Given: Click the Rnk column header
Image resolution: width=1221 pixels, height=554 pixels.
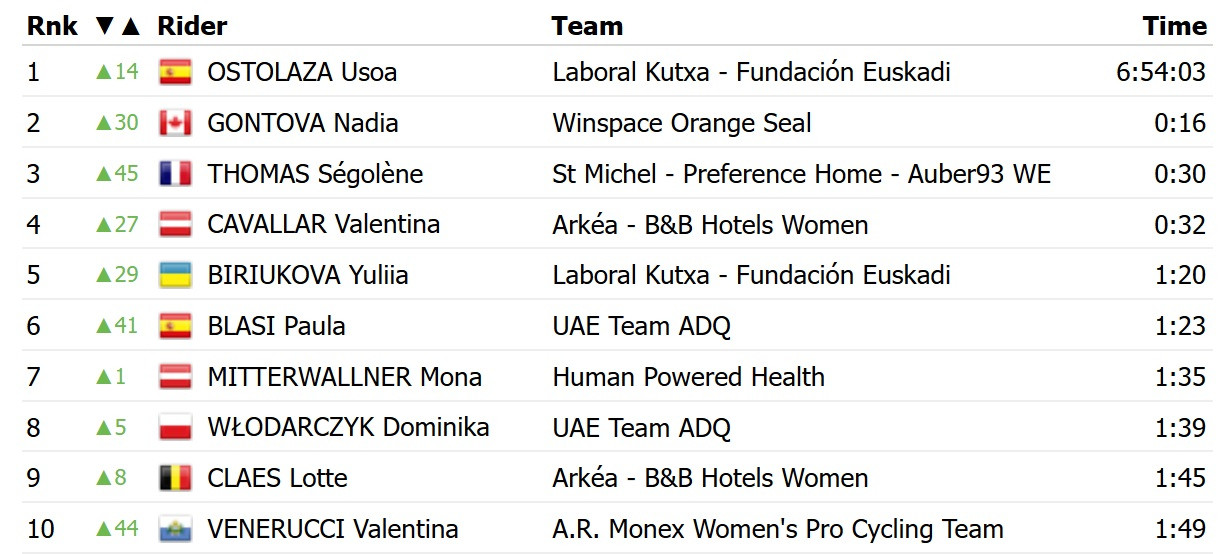Looking at the screenshot, I should (x=52, y=26).
